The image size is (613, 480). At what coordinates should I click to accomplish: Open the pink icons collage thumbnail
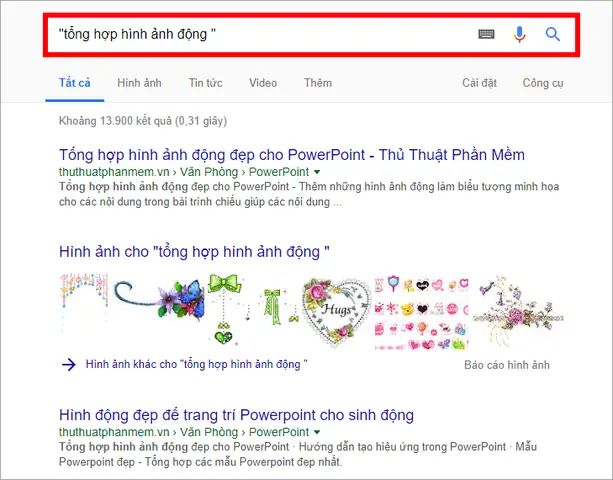pyautogui.click(x=421, y=312)
